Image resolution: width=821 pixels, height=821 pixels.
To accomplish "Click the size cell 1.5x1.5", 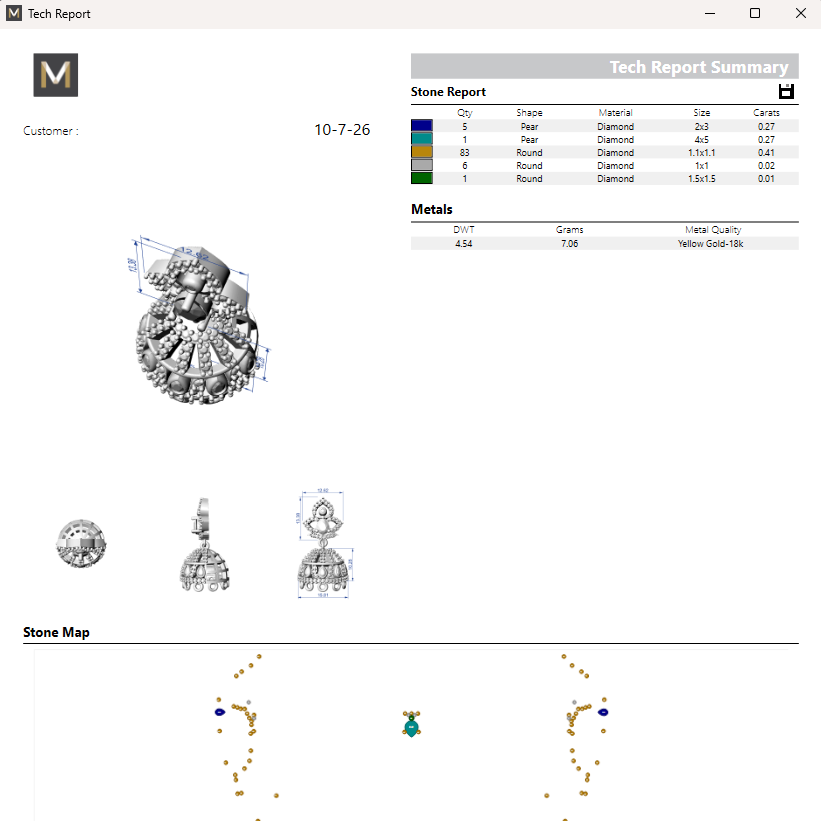I will 702,179.
